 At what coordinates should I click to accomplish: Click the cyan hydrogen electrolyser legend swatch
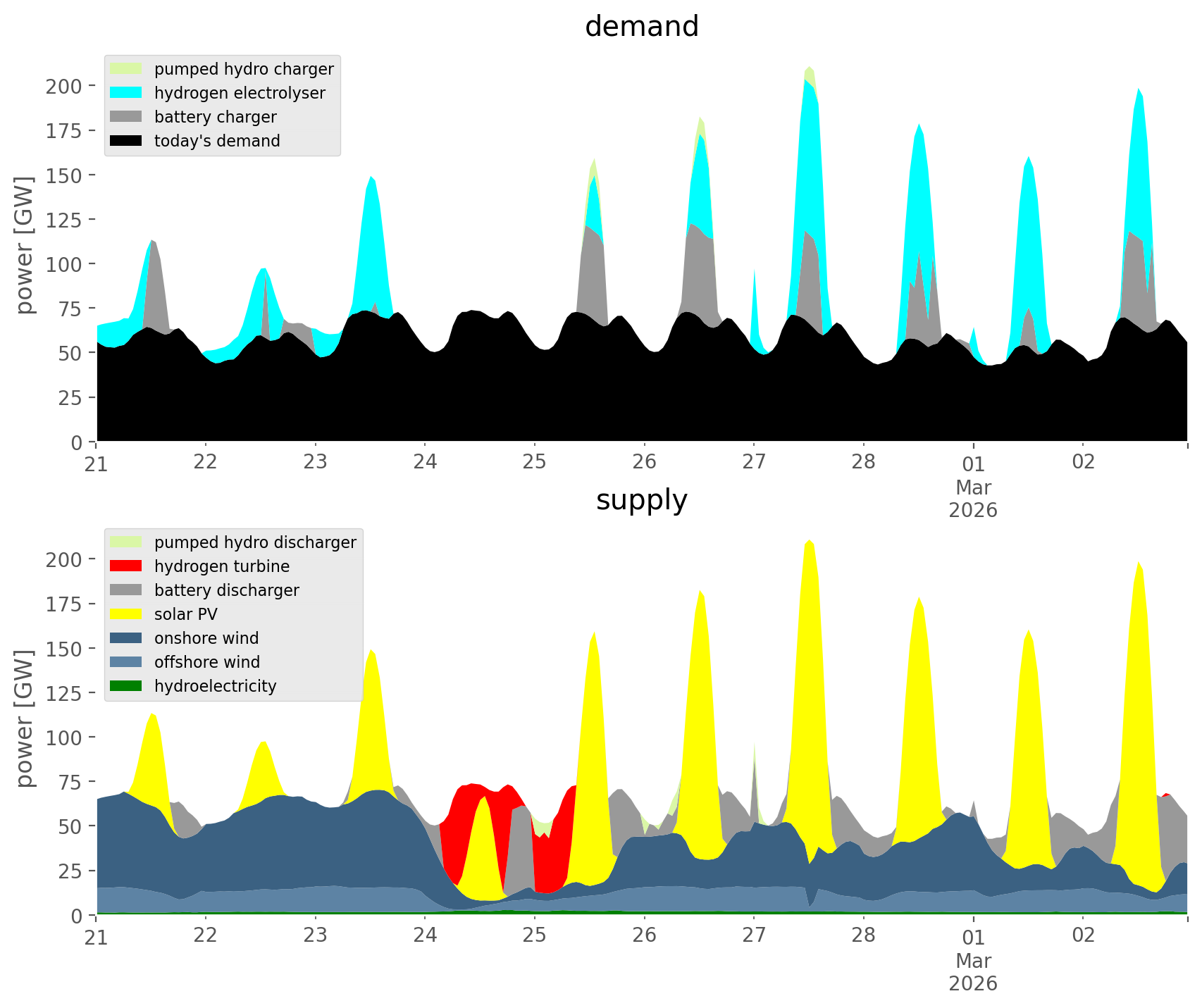(x=127, y=93)
